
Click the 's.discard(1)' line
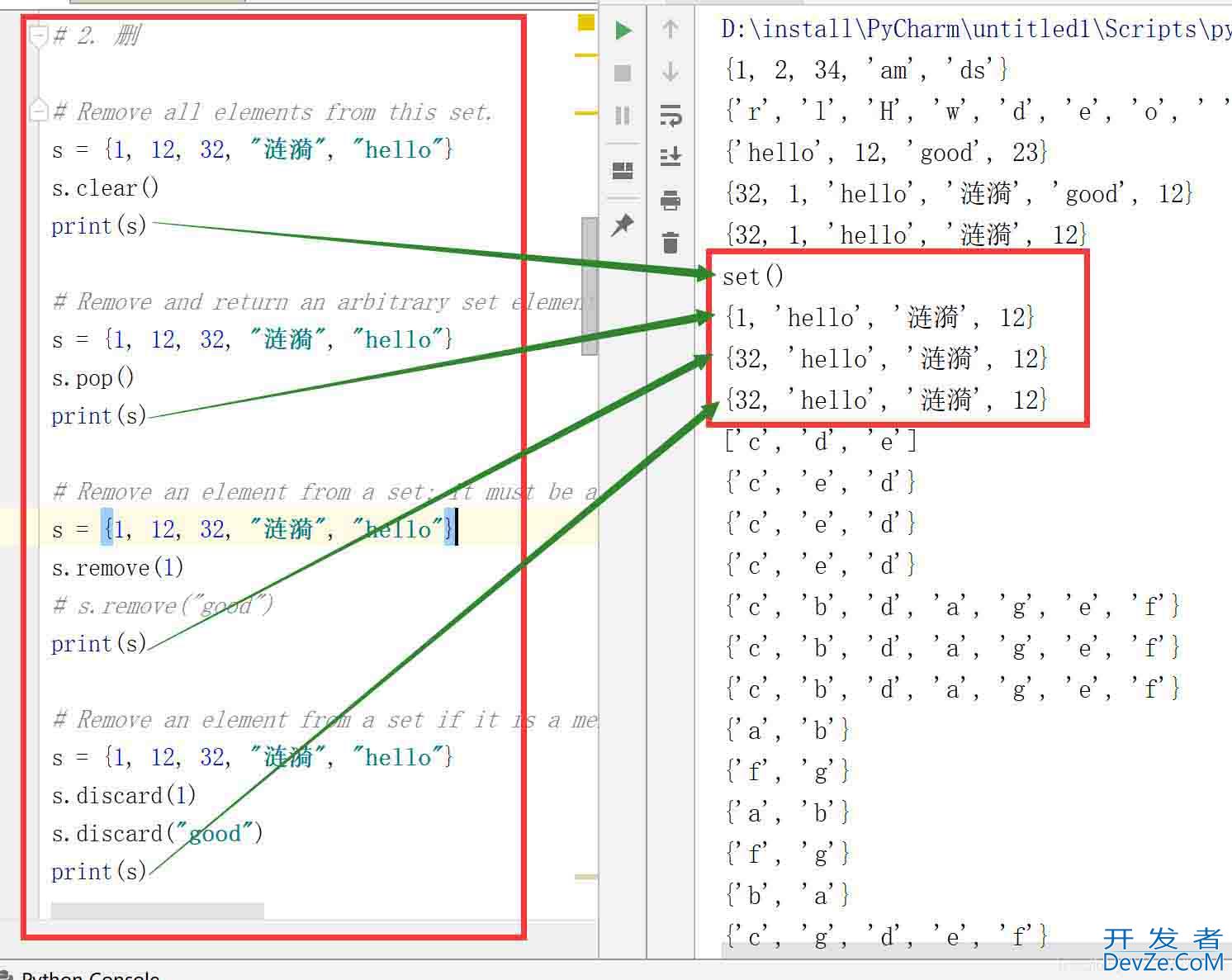coord(124,796)
